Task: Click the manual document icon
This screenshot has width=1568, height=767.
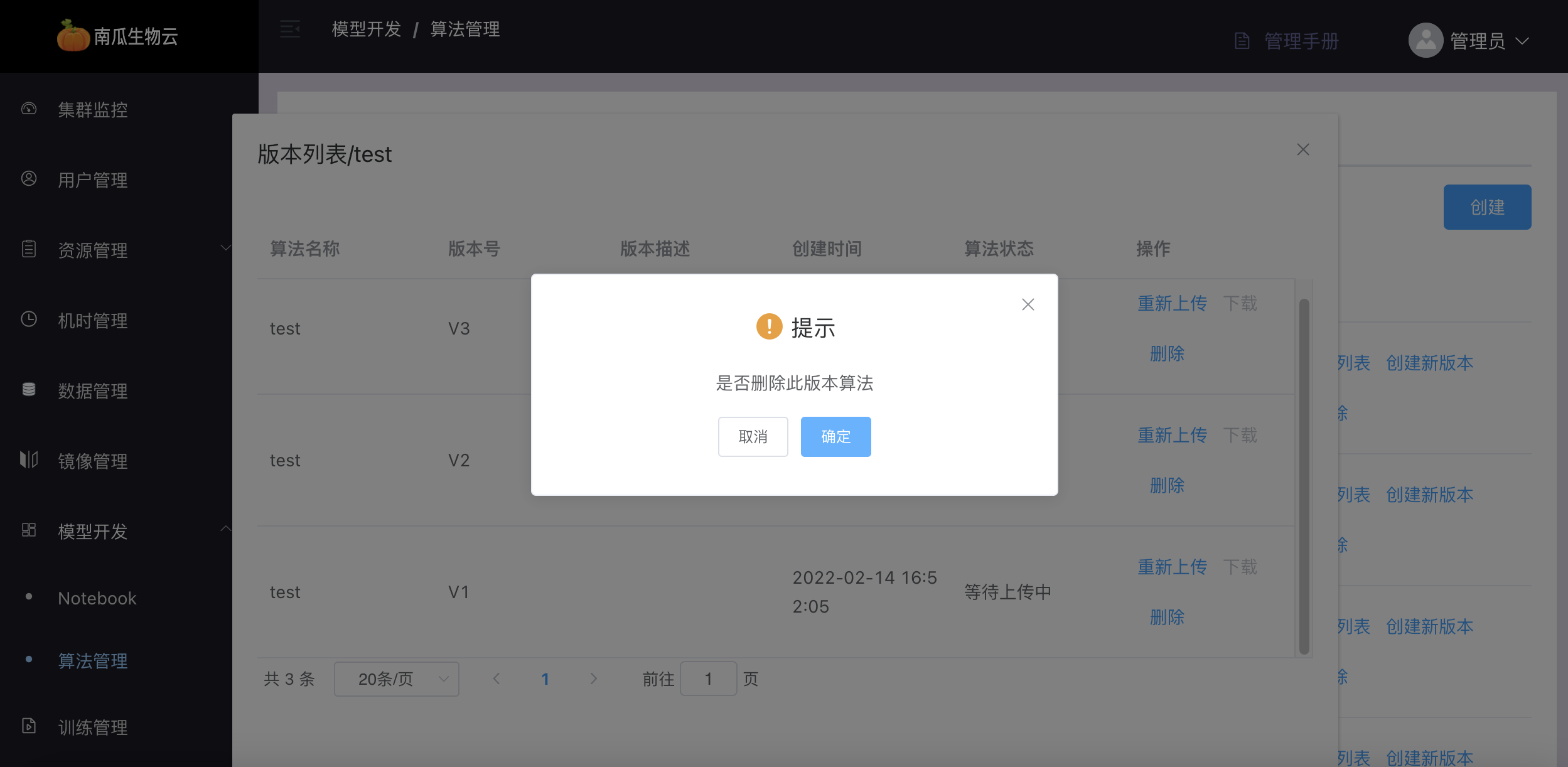Action: (x=1242, y=41)
